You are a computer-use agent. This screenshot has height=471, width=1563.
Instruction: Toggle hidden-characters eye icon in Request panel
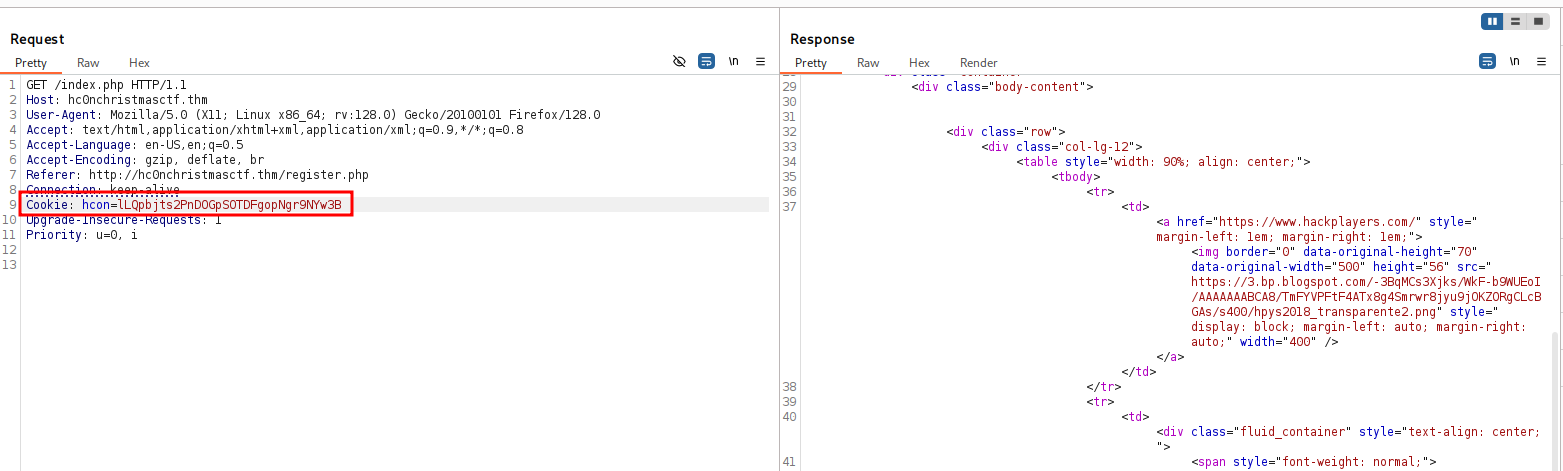[679, 61]
